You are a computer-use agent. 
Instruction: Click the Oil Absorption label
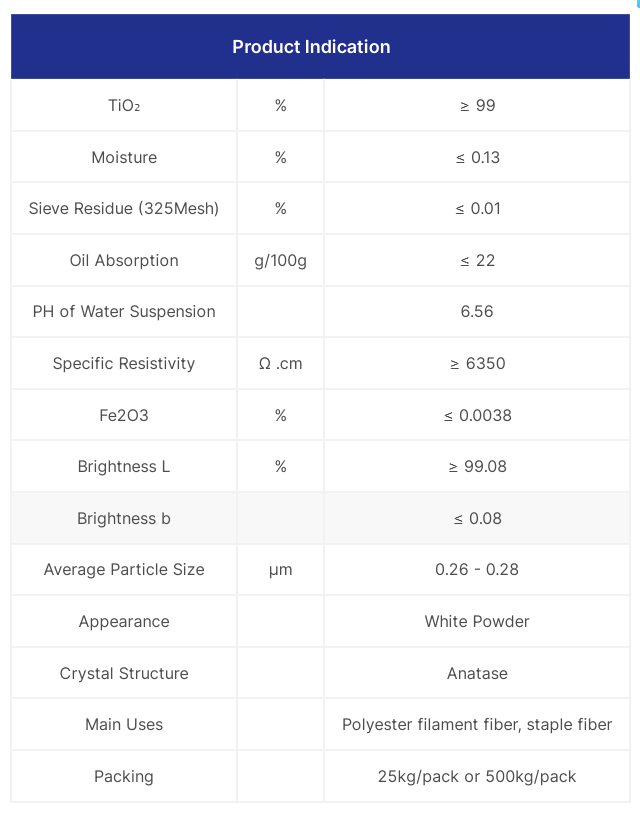[124, 260]
